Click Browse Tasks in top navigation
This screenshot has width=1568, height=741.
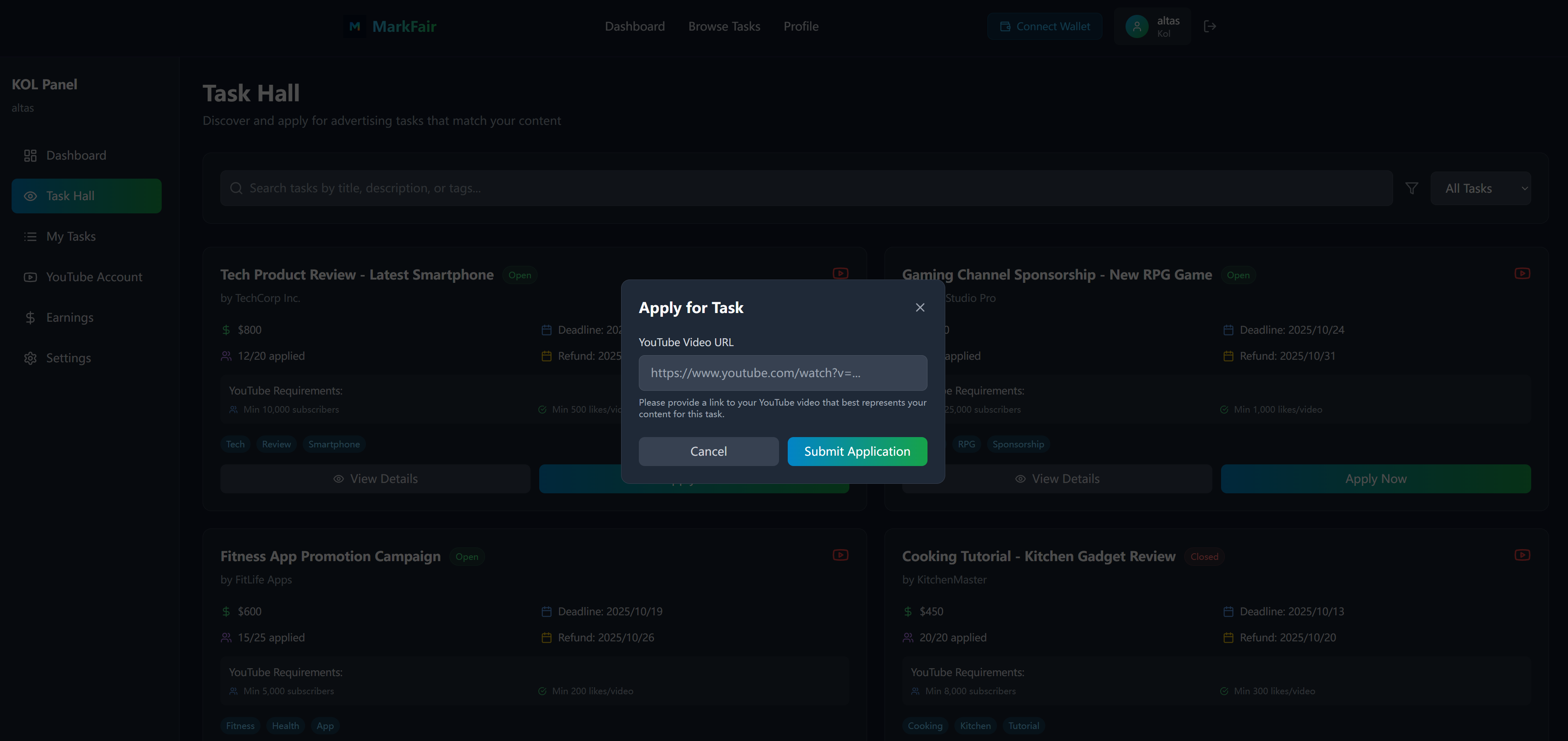tap(724, 26)
